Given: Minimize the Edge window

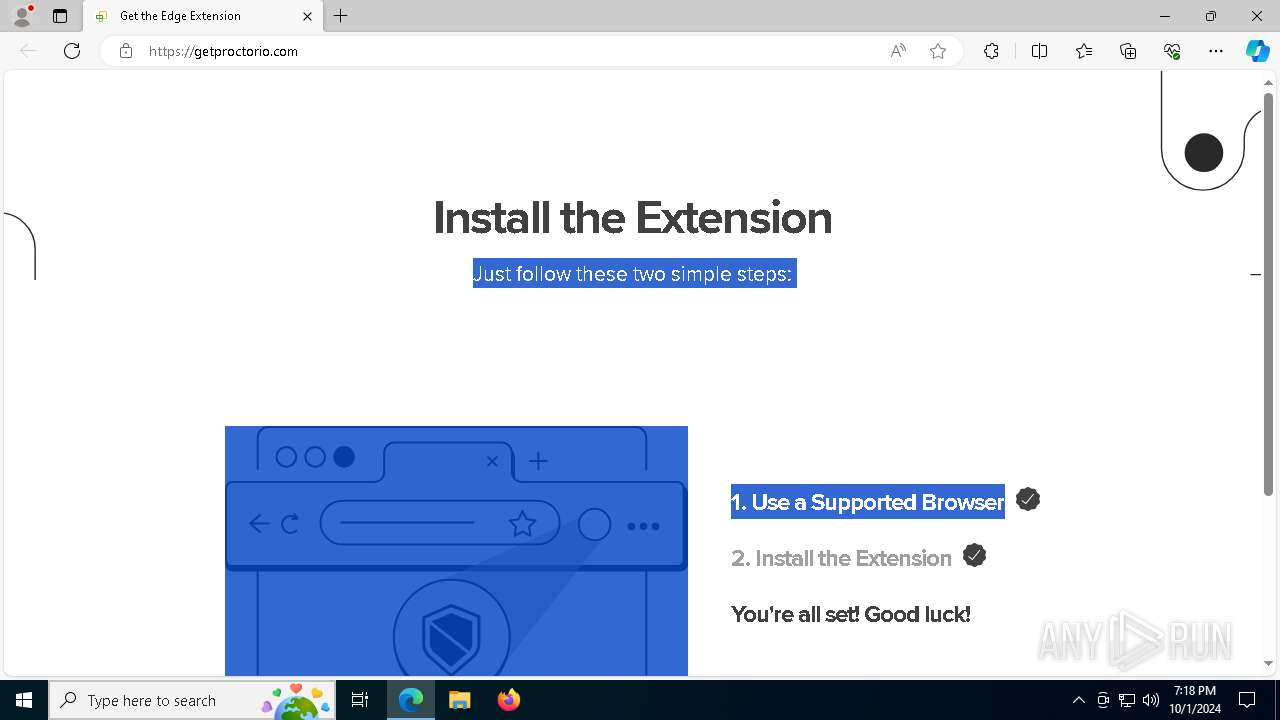Looking at the screenshot, I should 1165,16.
